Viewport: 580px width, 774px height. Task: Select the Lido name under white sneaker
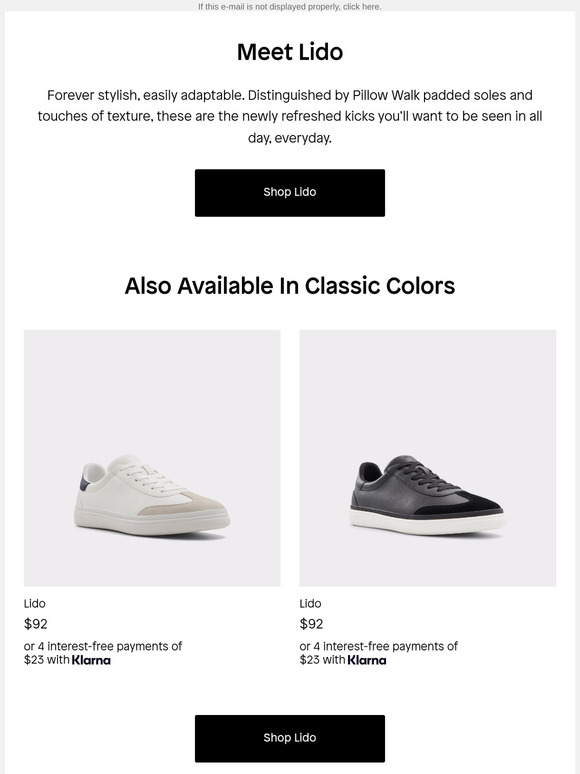pos(35,604)
